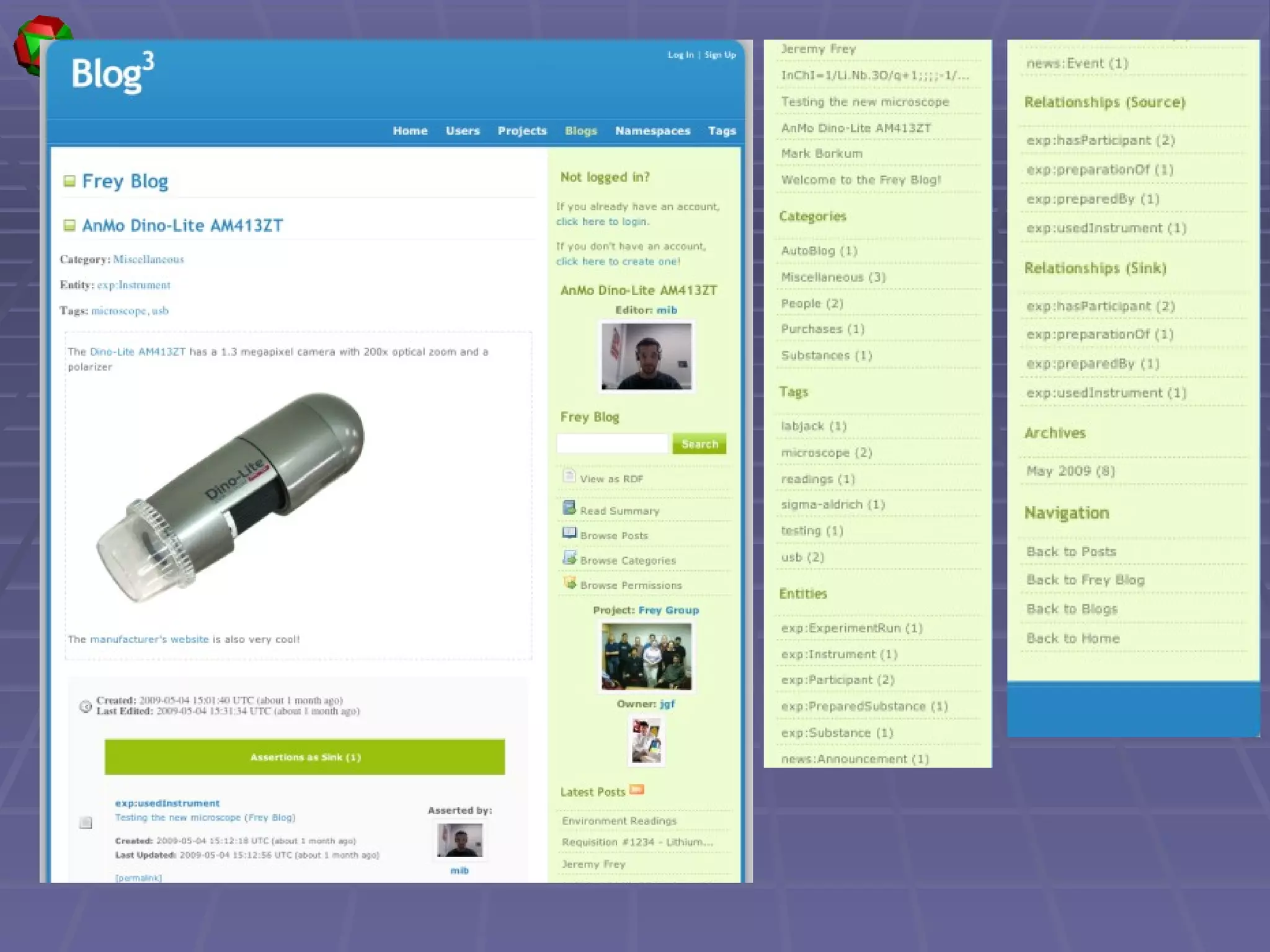Click the View as RDF document icon
Image resolution: width=1270 pixels, height=952 pixels.
pos(569,476)
